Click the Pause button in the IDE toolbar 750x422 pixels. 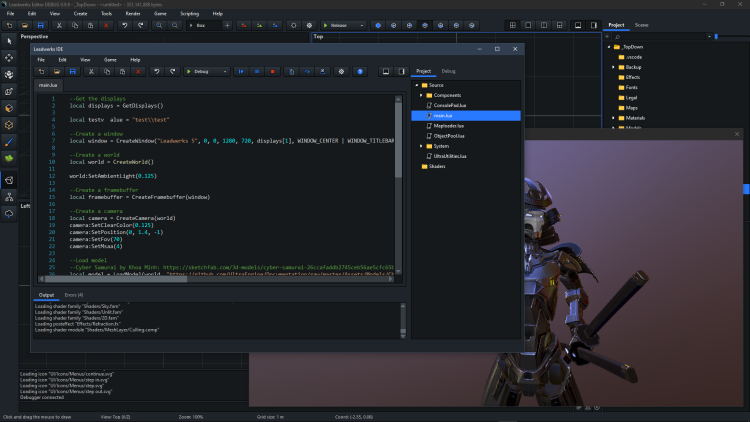point(256,72)
